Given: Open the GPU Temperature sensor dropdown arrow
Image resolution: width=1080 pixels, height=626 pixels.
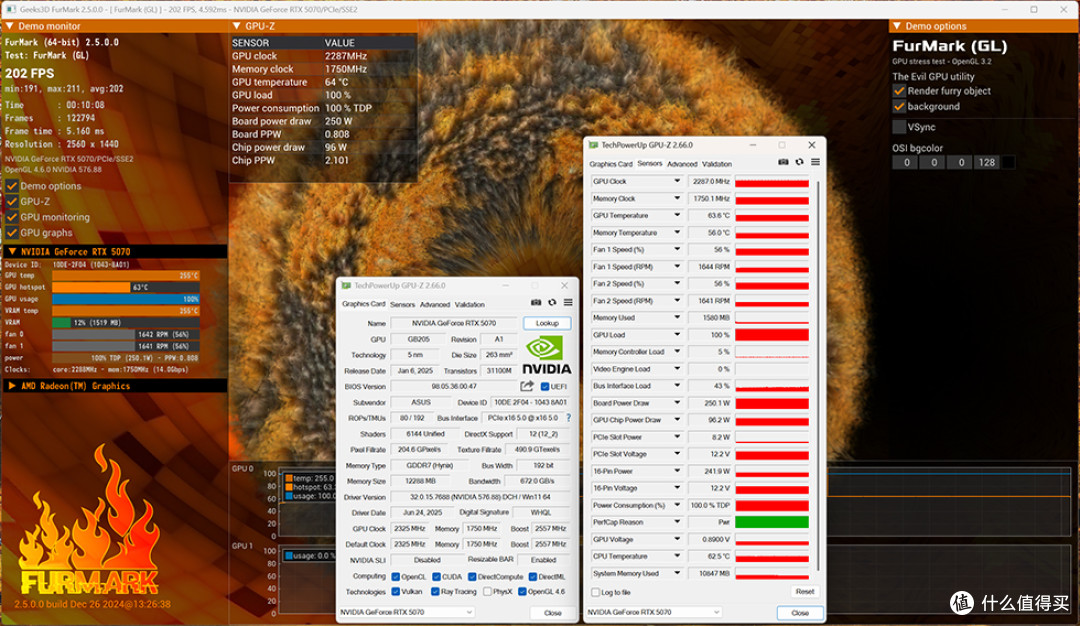Looking at the screenshot, I should (x=677, y=215).
